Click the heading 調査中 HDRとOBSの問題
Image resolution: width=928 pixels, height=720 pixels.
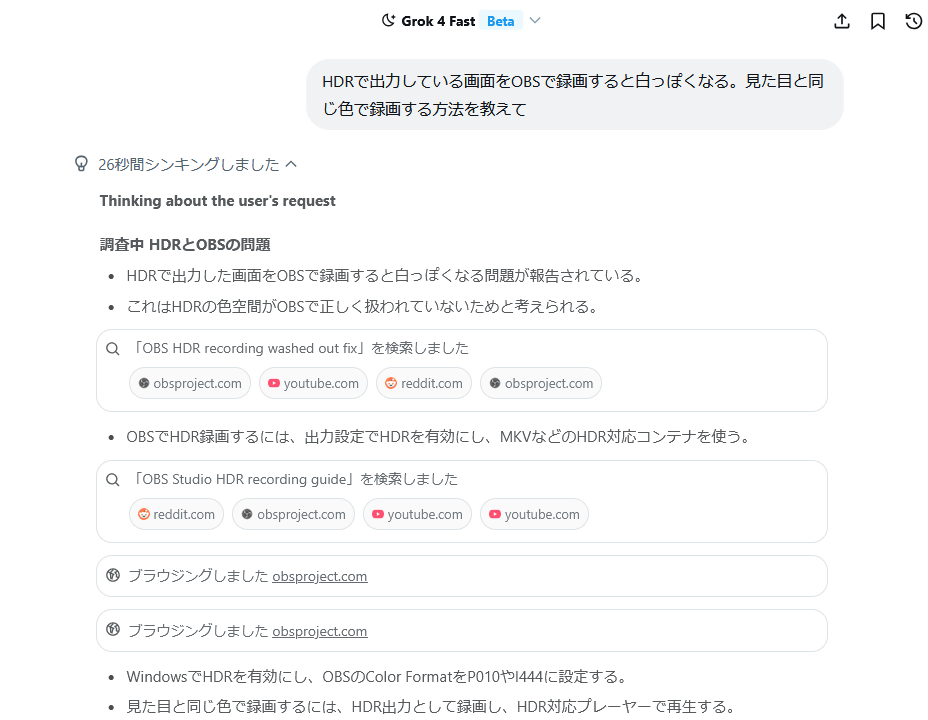[x=185, y=245]
